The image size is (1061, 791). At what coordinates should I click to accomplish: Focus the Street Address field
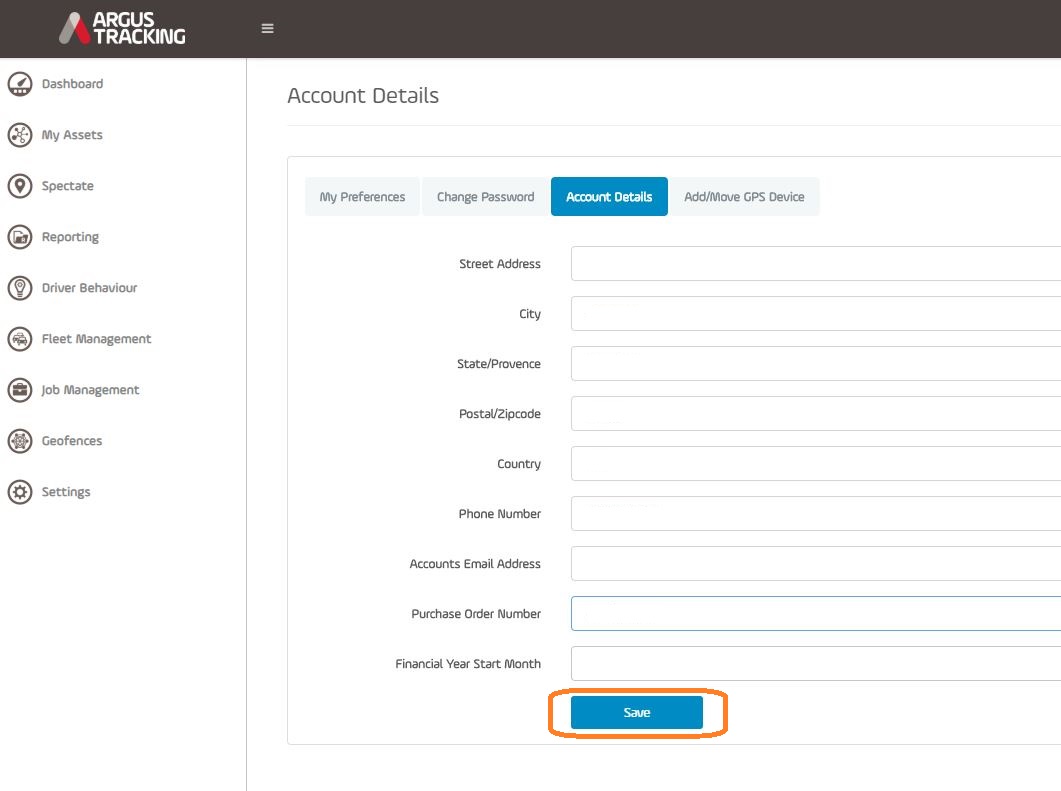tap(815, 263)
